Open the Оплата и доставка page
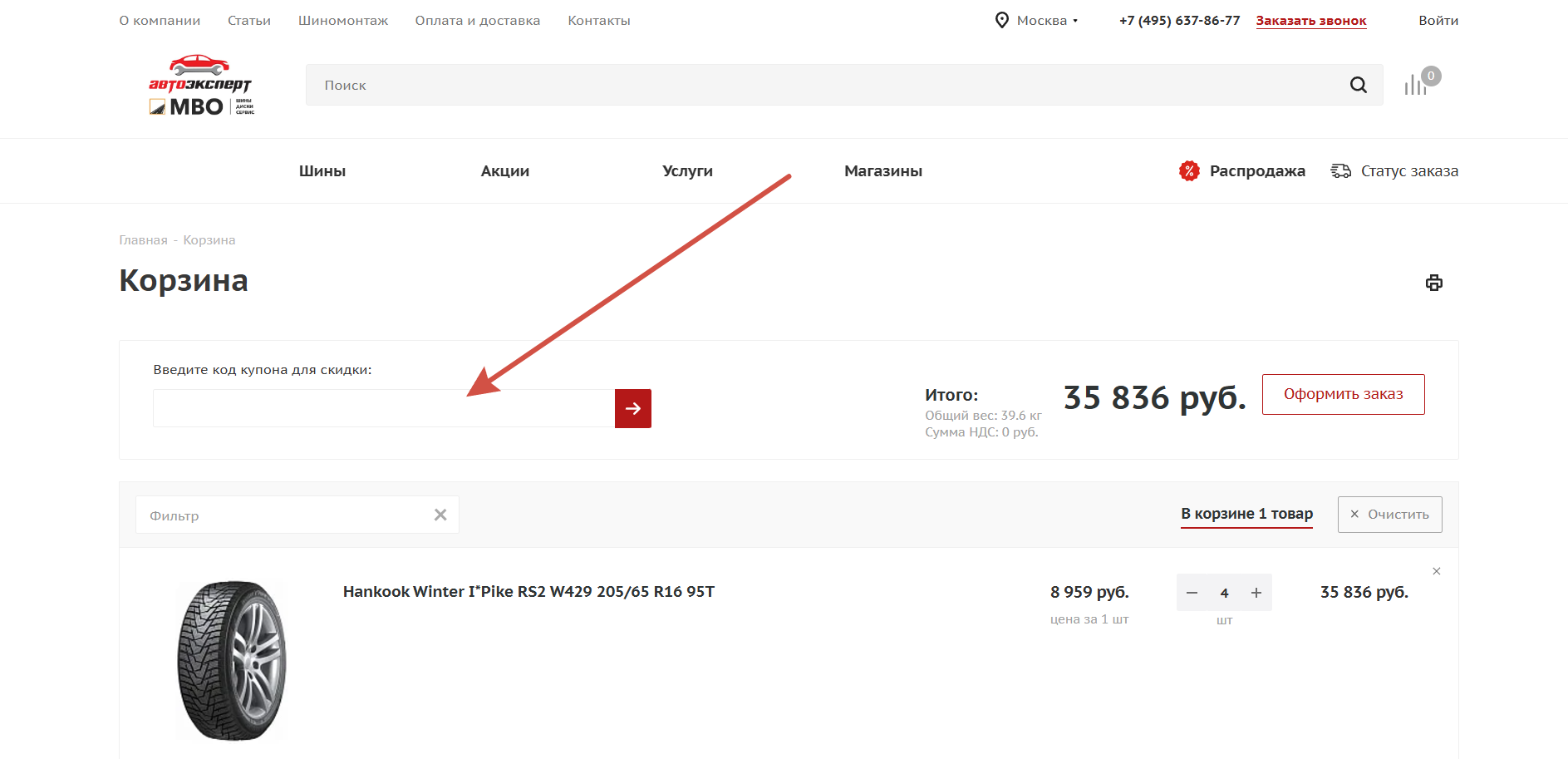Screen dimensions: 1568x759 coord(478,21)
